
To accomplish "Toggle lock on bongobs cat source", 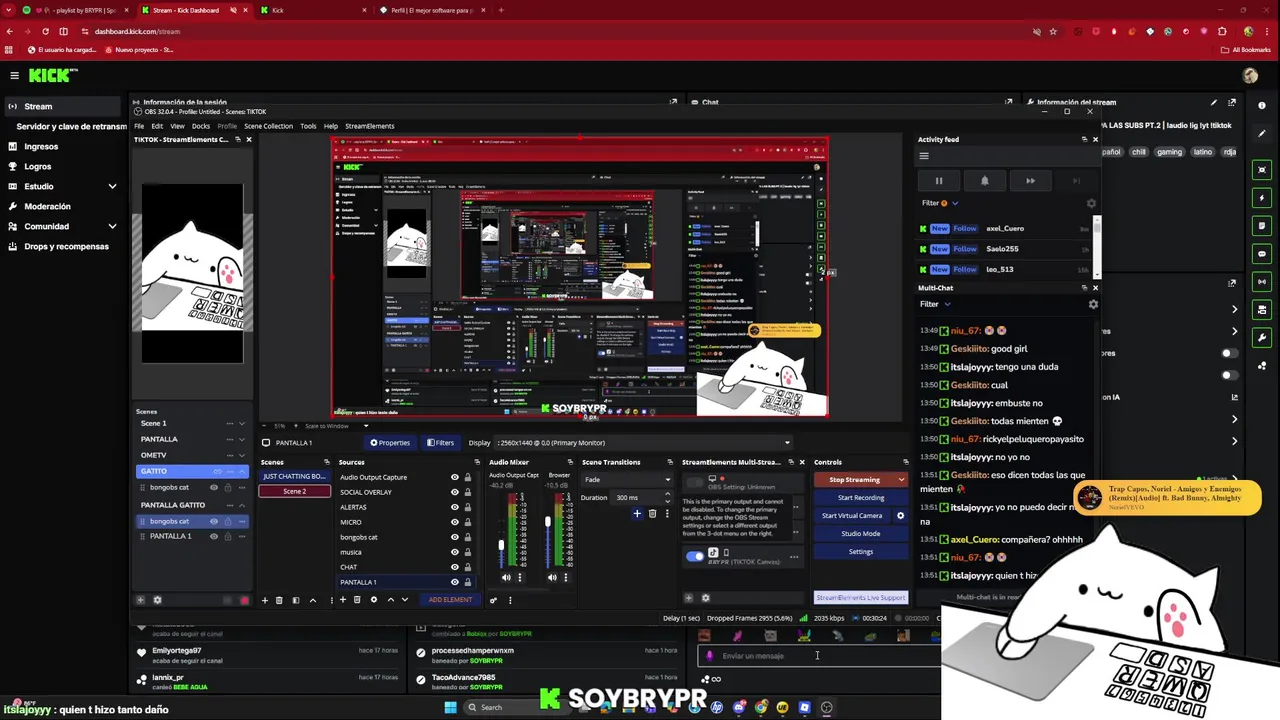I will (x=467, y=538).
